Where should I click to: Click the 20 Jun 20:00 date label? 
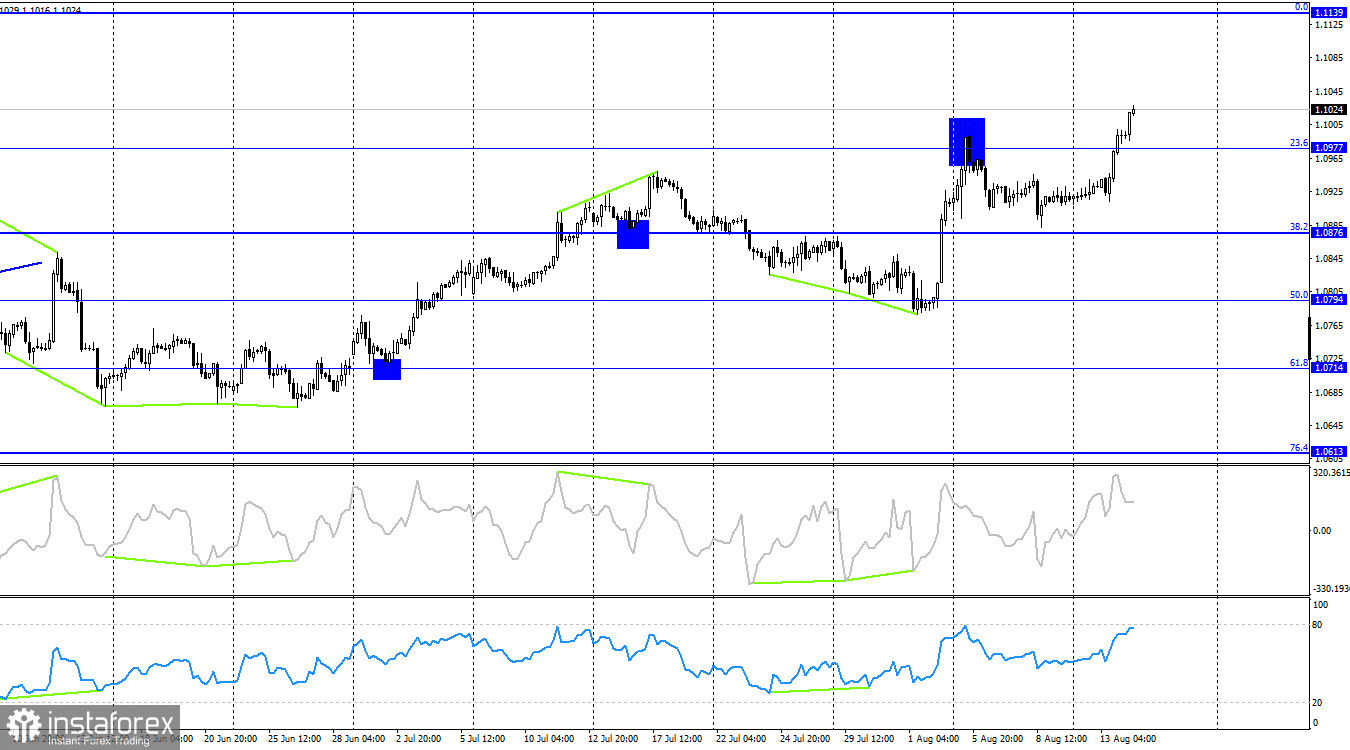[231, 739]
